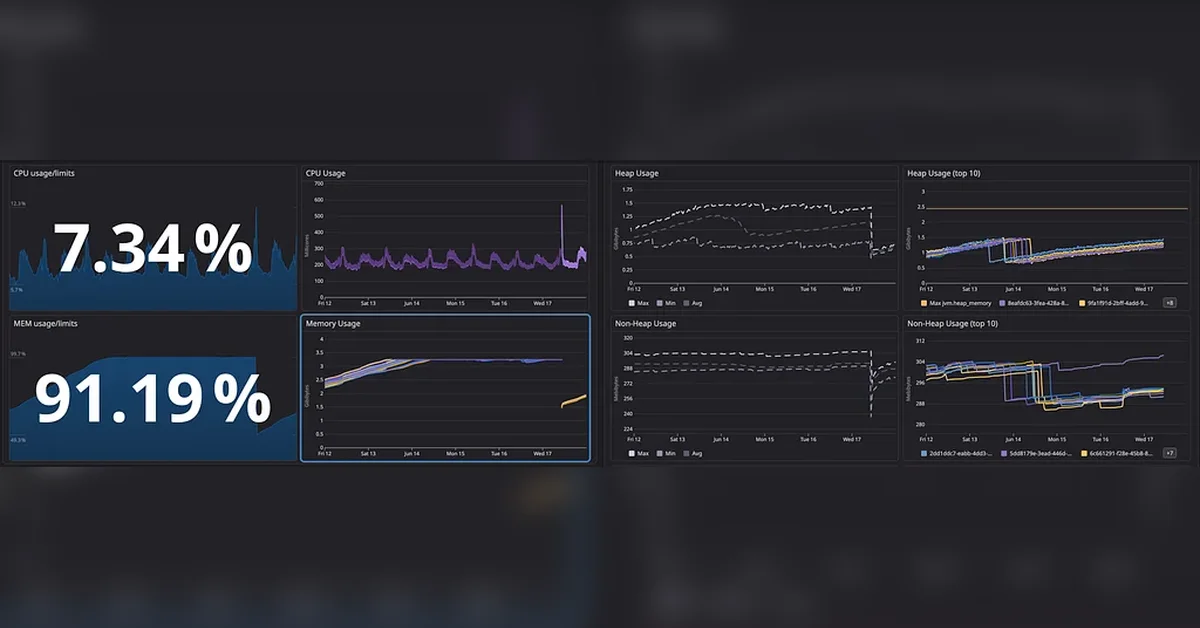The width and height of the screenshot is (1200, 628).
Task: Toggle the Max series in Non-Heap Usage legend
Action: tap(638, 453)
